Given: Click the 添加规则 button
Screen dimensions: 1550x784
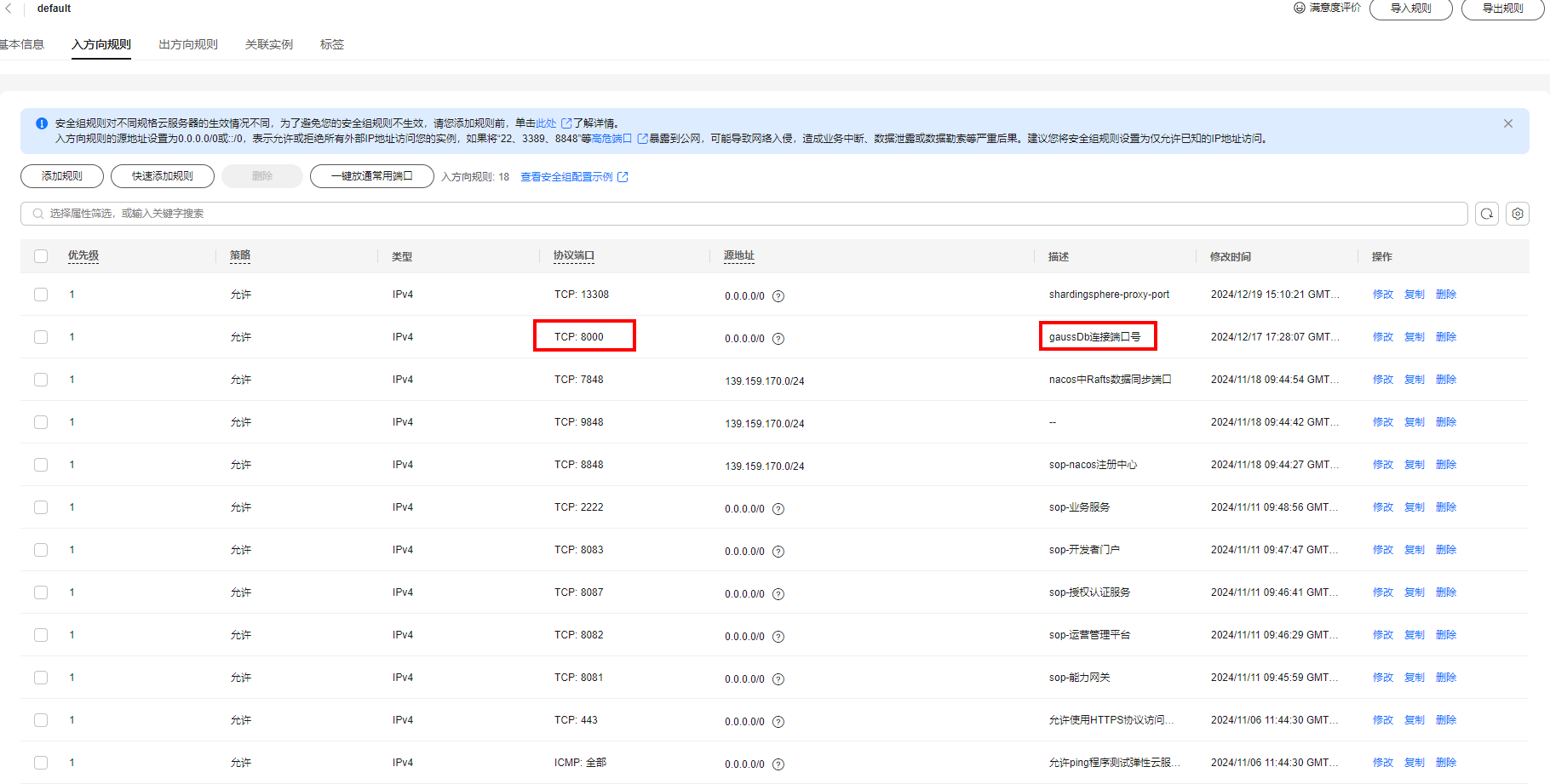Looking at the screenshot, I should [62, 176].
